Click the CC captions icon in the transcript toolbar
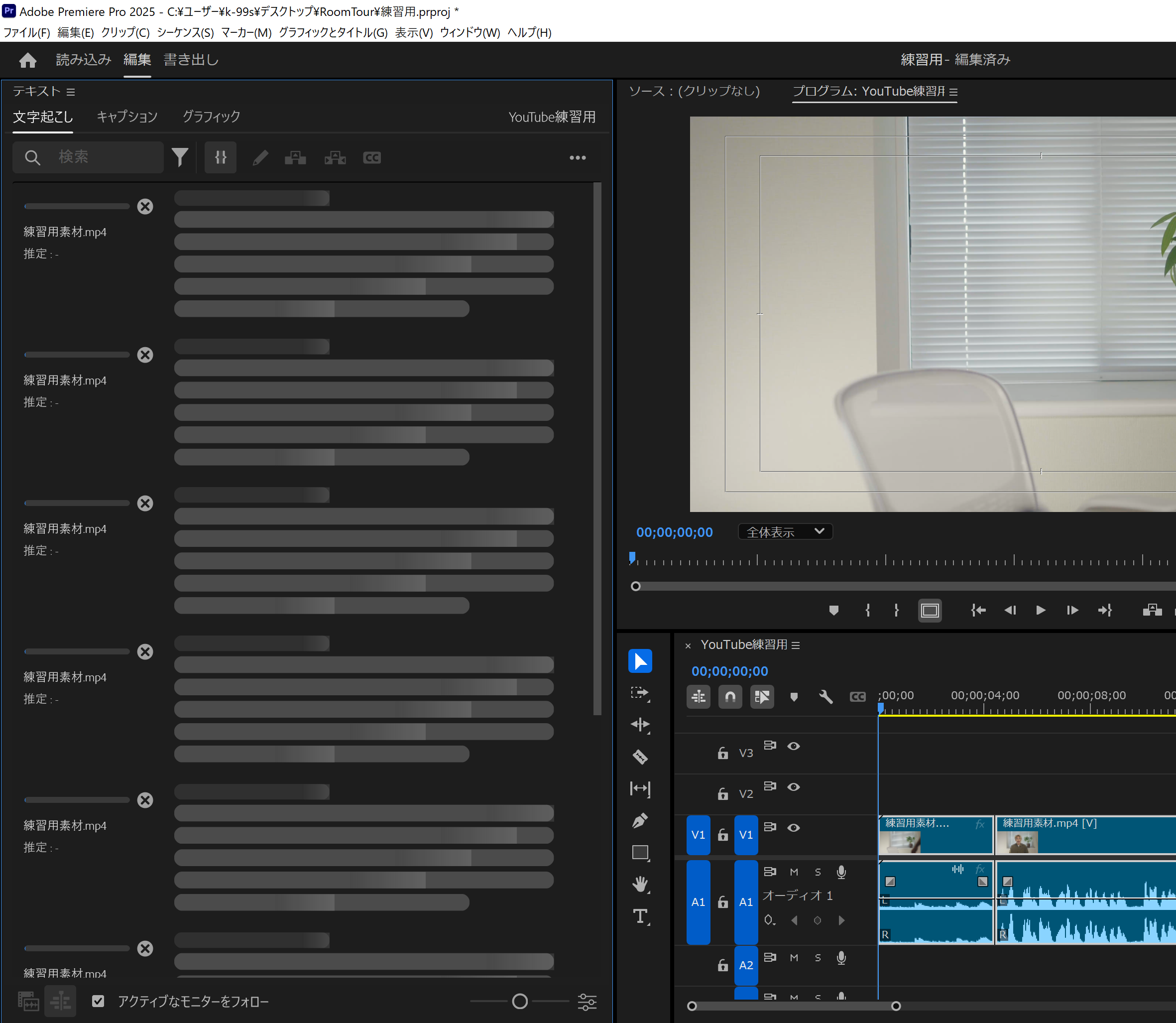 pyautogui.click(x=371, y=157)
